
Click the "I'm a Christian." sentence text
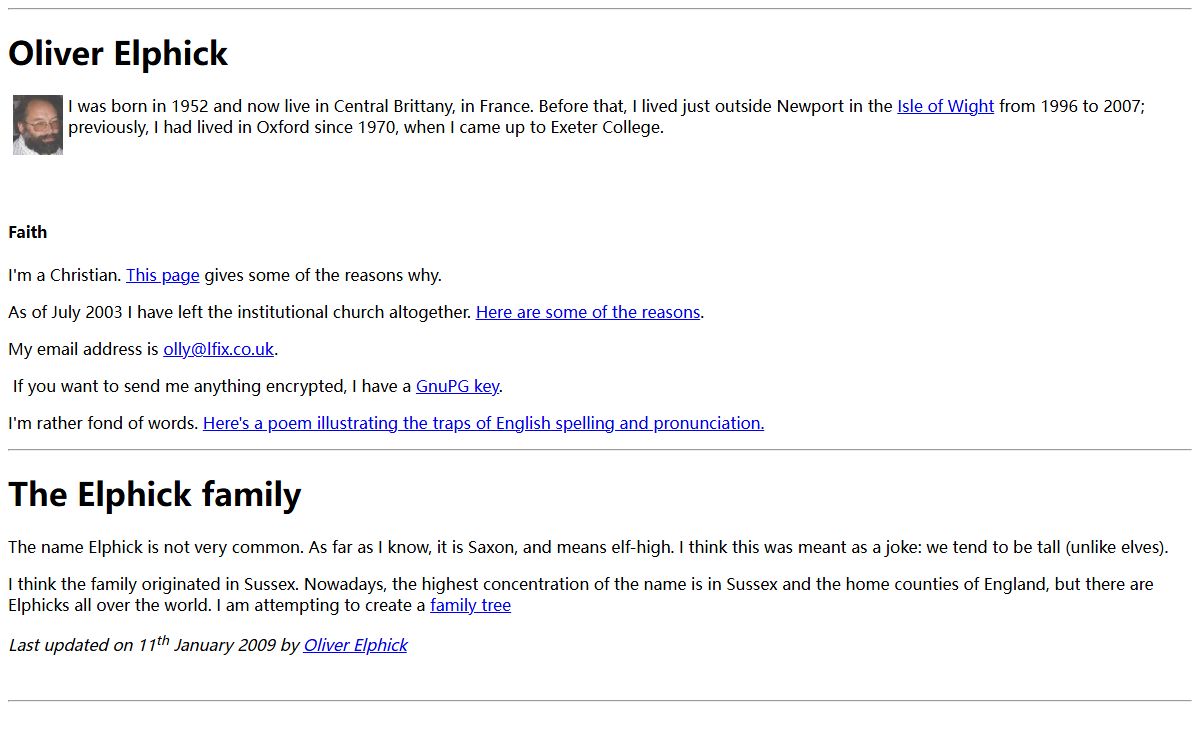tap(65, 275)
